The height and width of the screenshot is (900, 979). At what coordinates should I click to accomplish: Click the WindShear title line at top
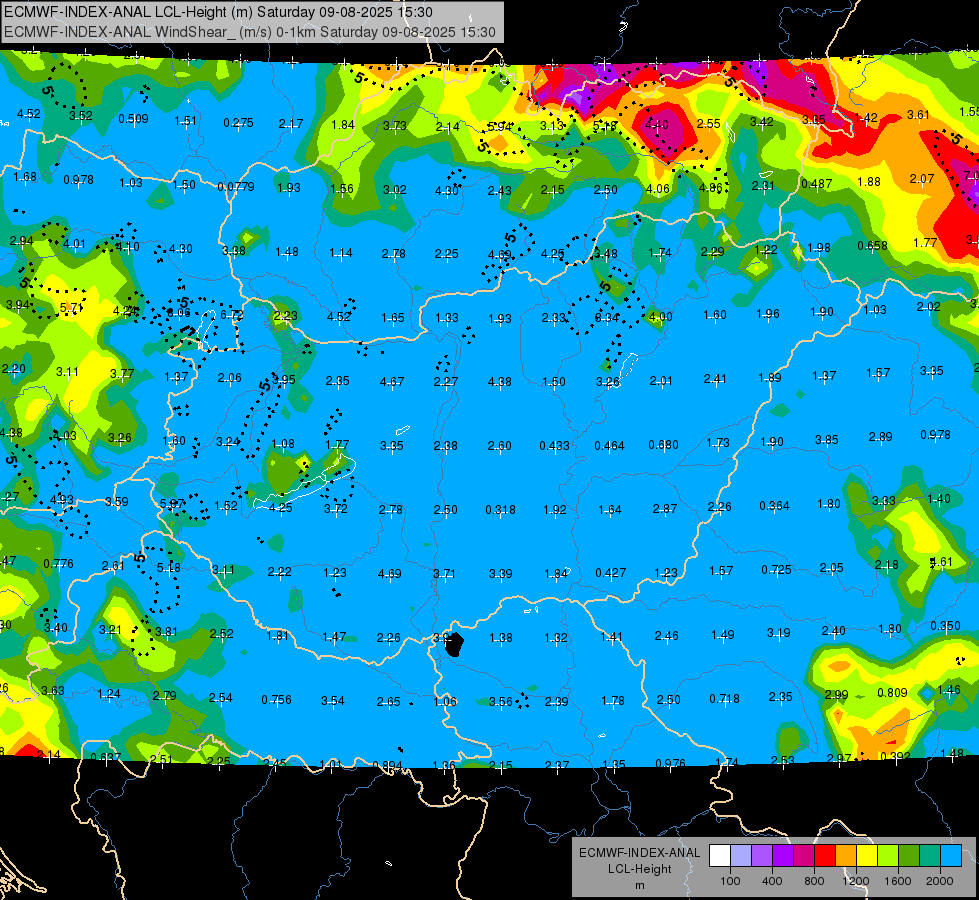tap(250, 32)
